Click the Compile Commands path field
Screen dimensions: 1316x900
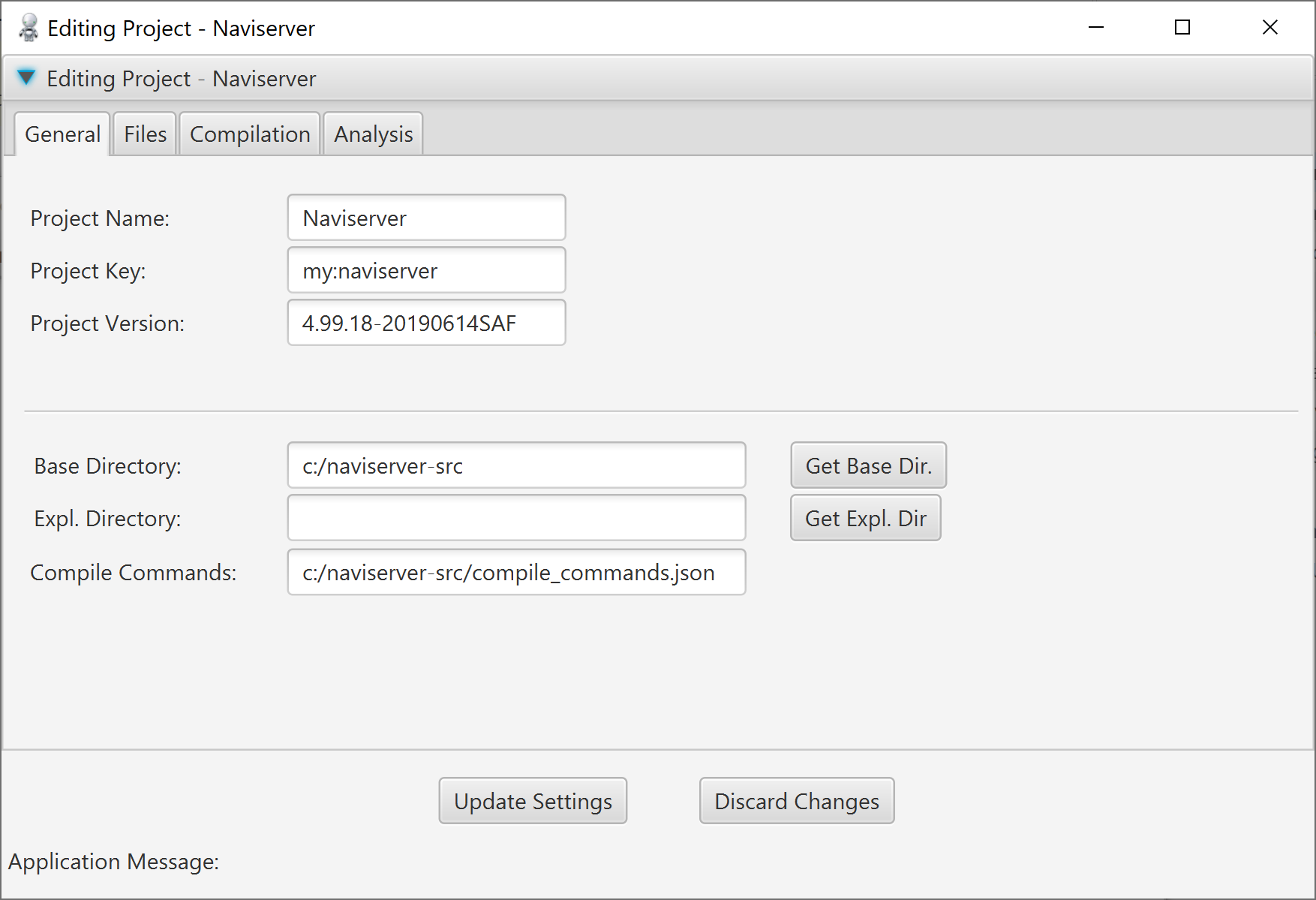[516, 573]
